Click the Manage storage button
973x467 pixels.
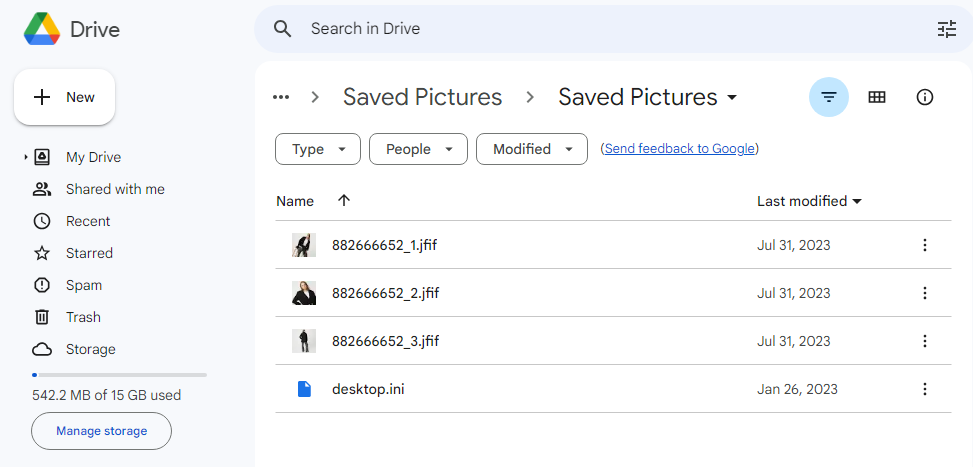101,430
